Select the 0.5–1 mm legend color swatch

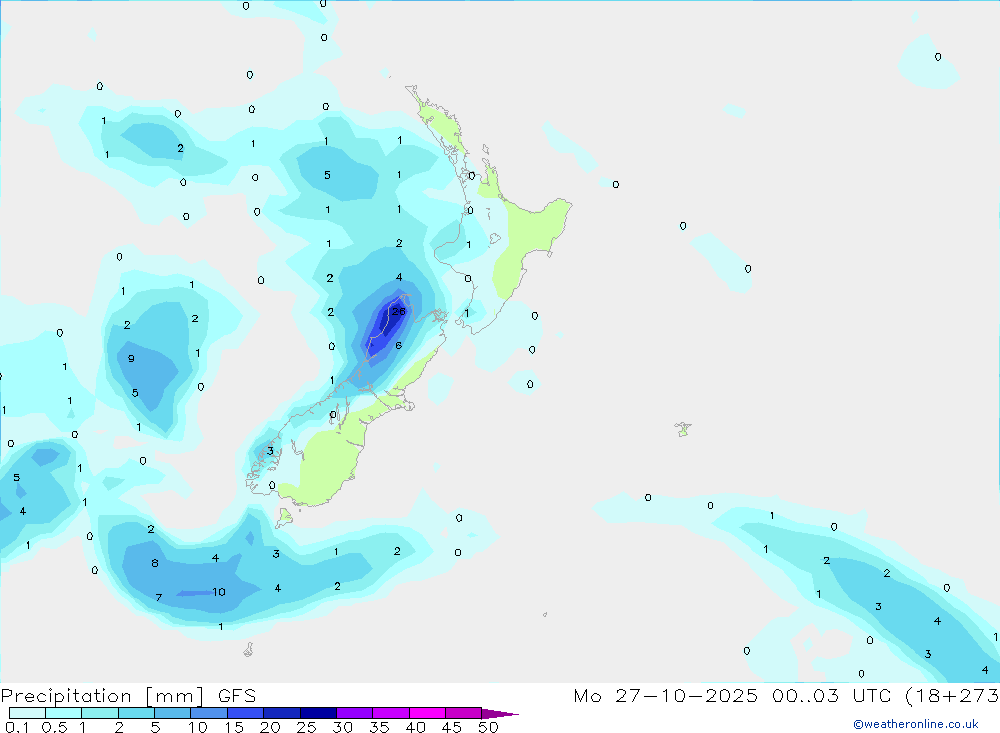[x=63, y=713]
